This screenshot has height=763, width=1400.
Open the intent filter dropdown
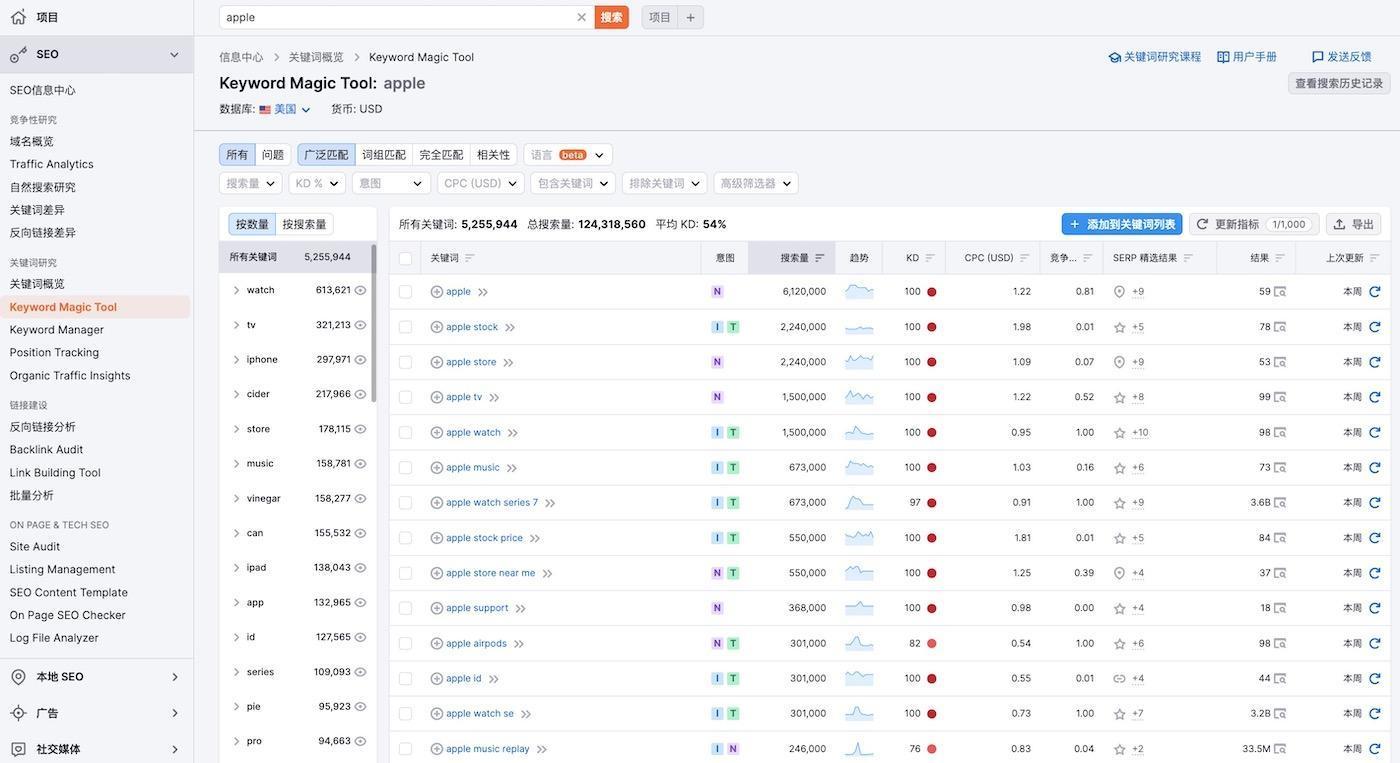click(x=391, y=183)
